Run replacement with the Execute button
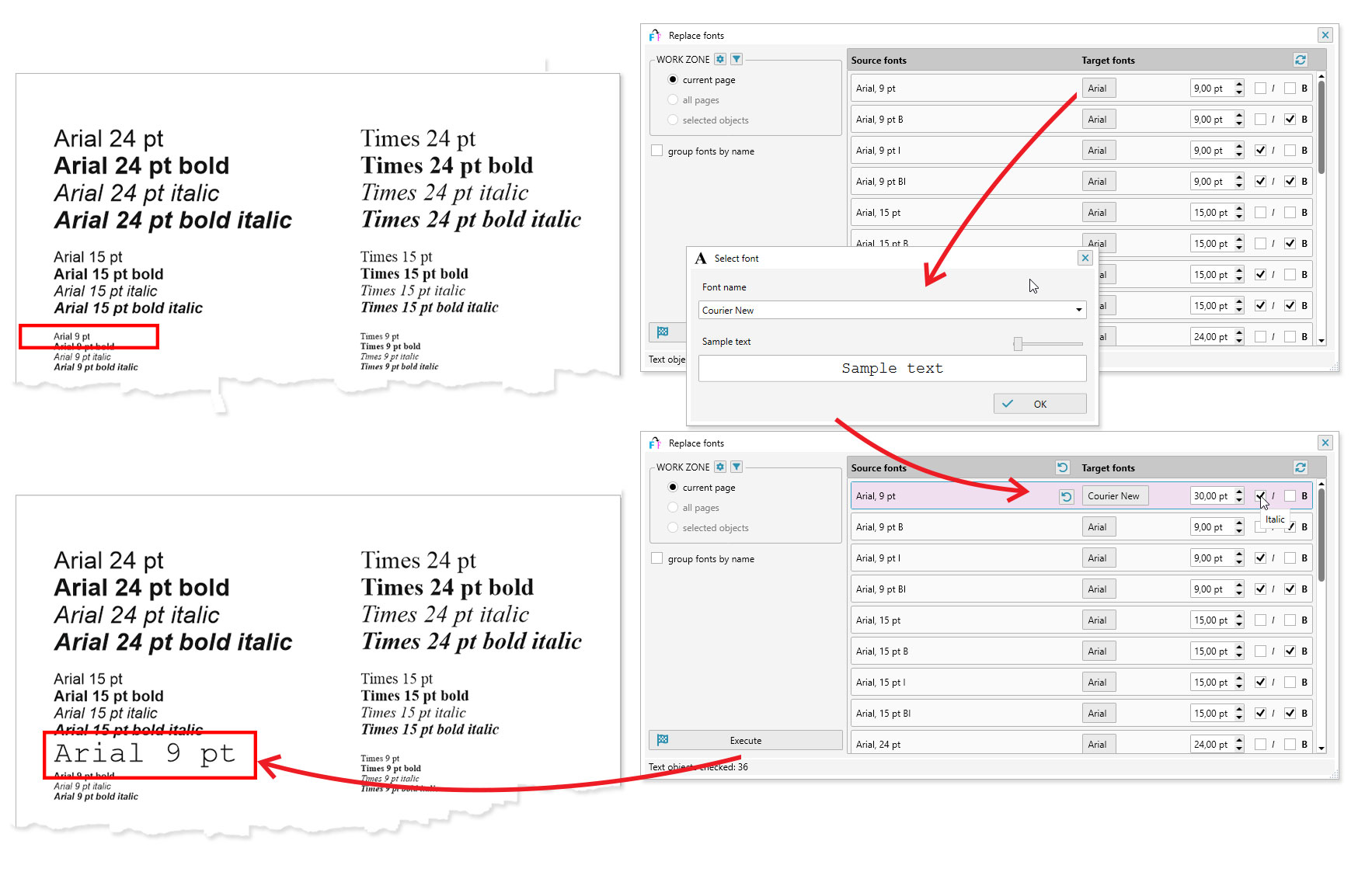This screenshot has height=872, width=1372. click(746, 740)
